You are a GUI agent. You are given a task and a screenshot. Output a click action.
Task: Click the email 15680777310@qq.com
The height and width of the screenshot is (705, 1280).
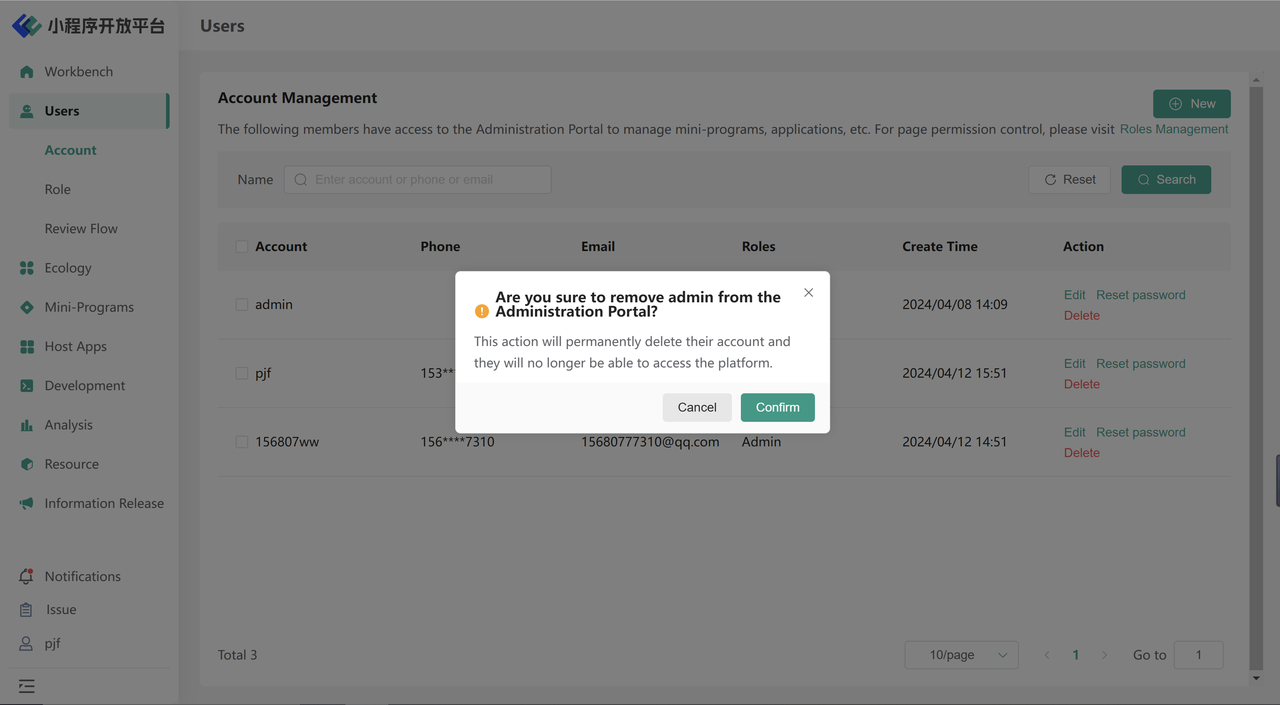click(650, 441)
